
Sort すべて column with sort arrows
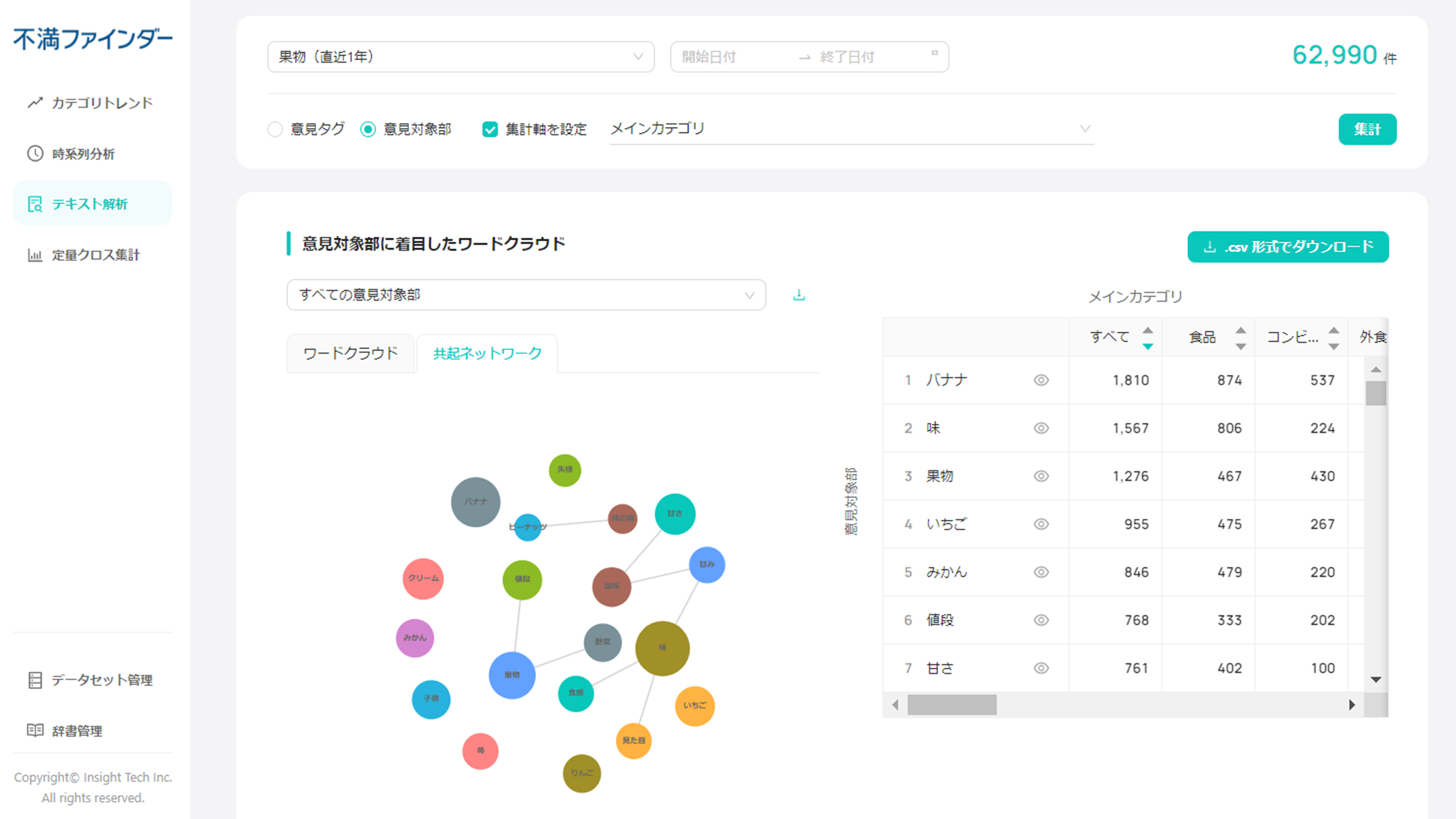(x=1147, y=338)
